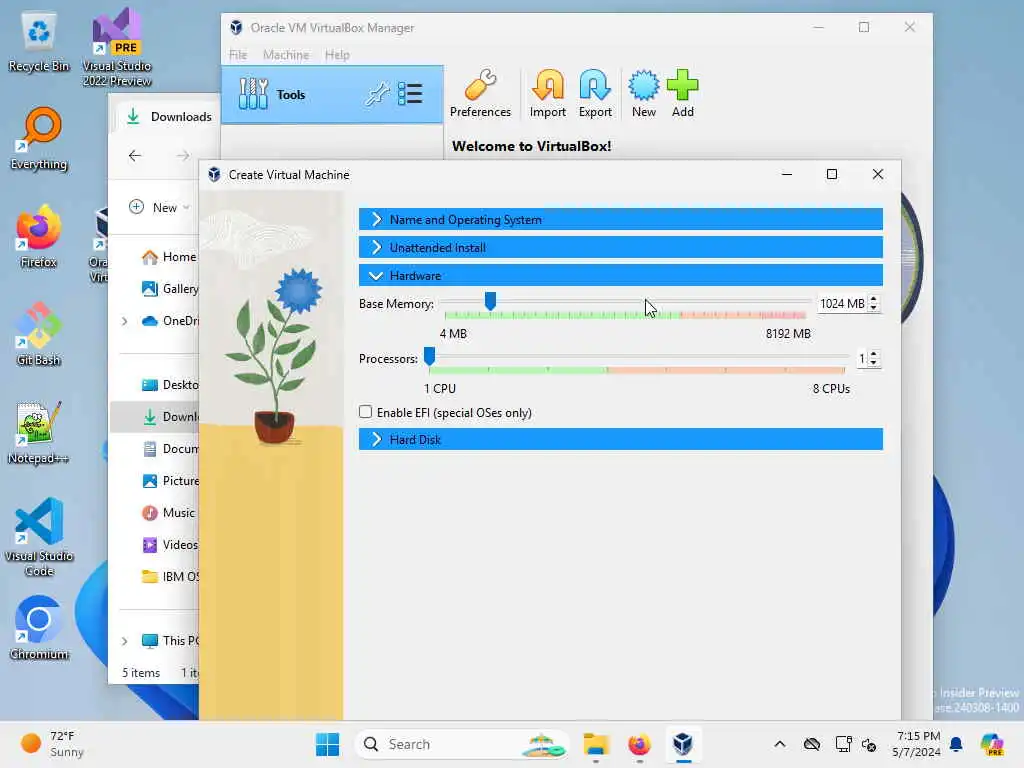Click the Base Memory slider handle
The height and width of the screenshot is (768, 1024).
click(490, 301)
